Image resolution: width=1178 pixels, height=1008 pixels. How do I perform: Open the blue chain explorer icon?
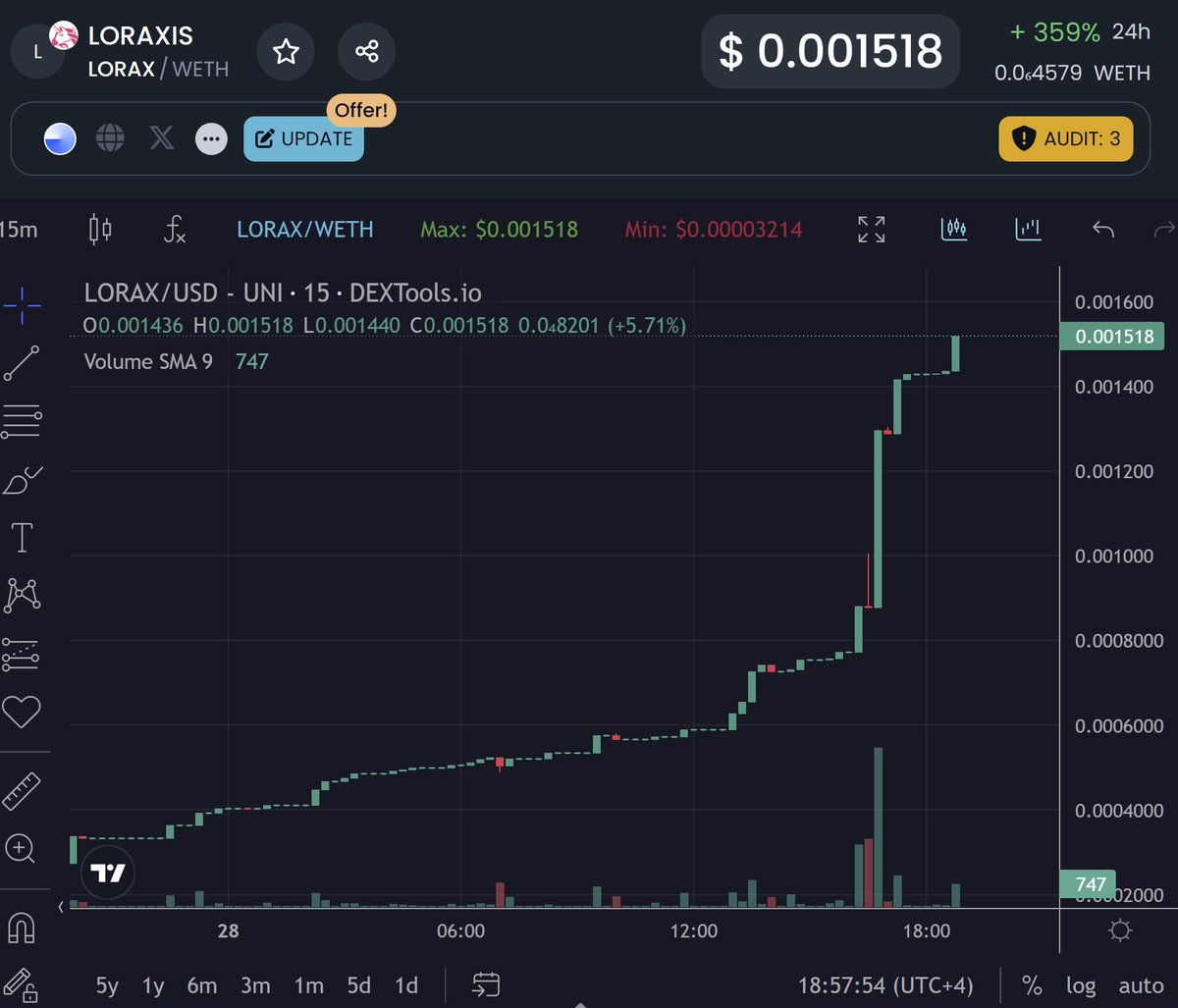60,139
